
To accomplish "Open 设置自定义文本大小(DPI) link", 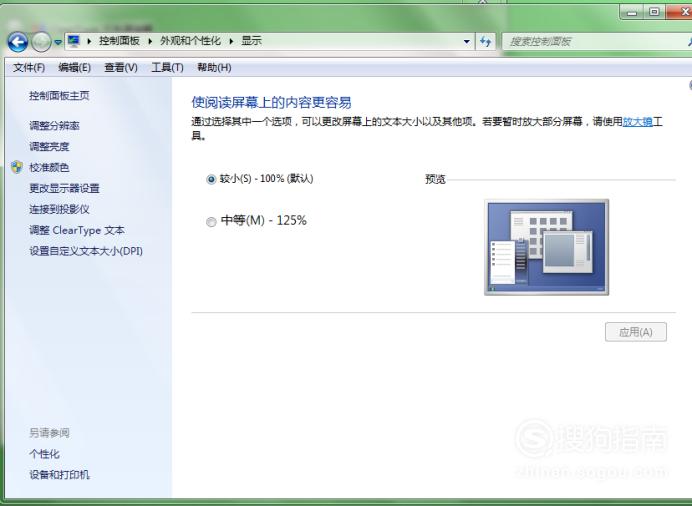I will 86,251.
